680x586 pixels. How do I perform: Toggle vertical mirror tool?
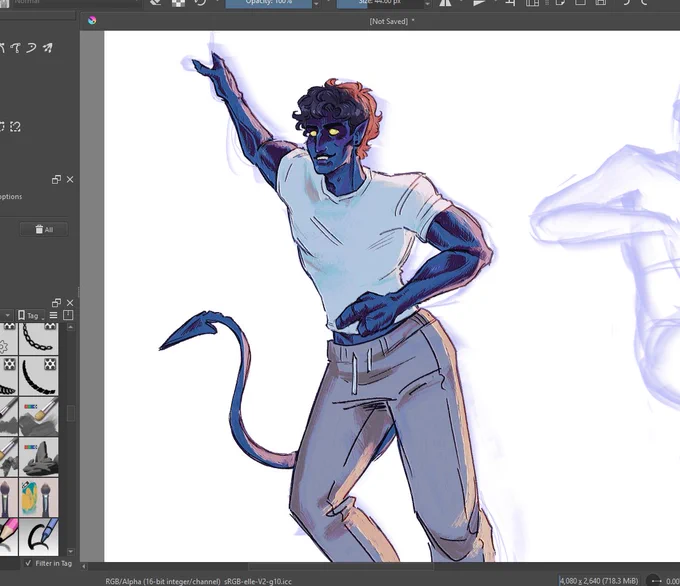478,3
